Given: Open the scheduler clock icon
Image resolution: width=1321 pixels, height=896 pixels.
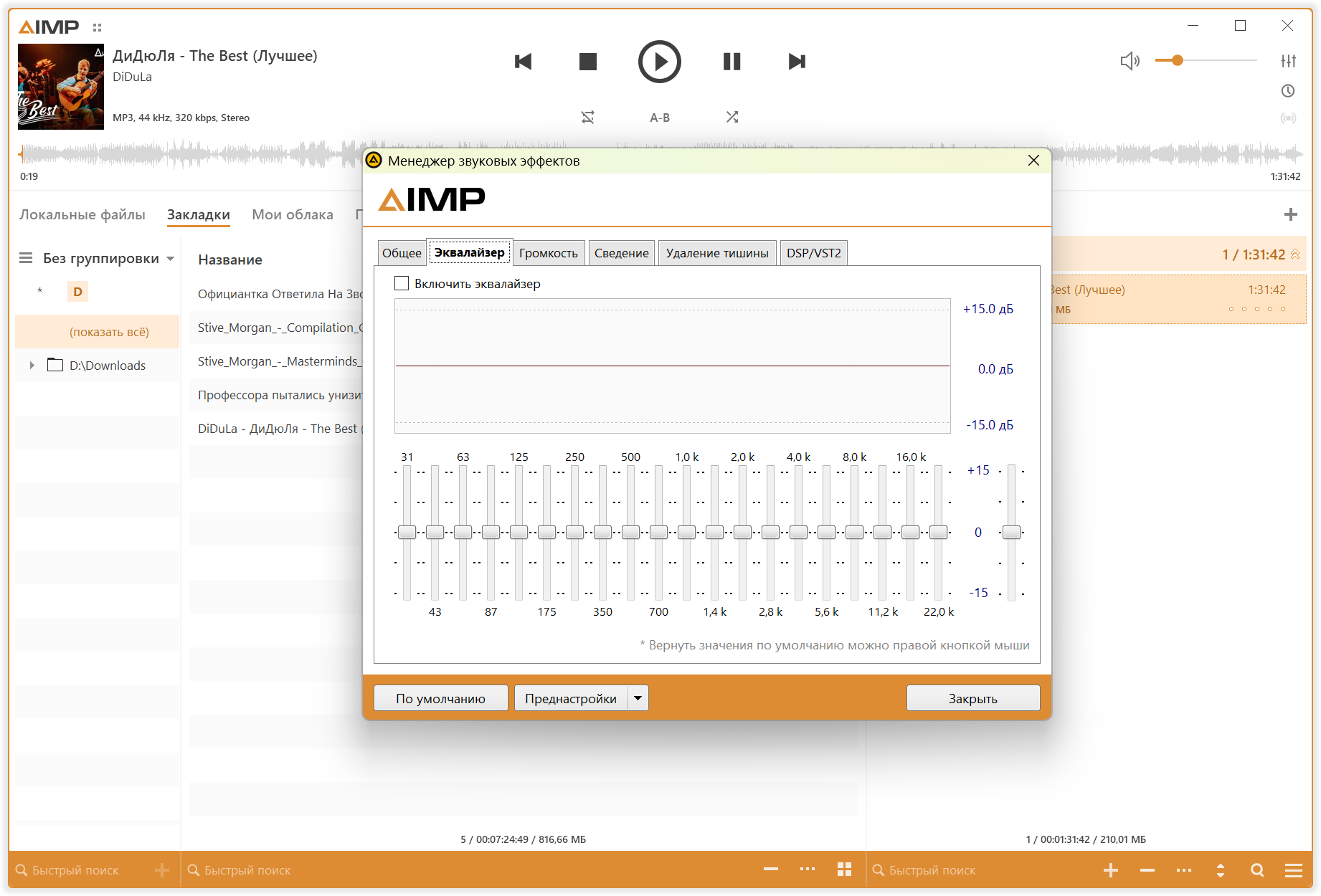Looking at the screenshot, I should (x=1288, y=91).
